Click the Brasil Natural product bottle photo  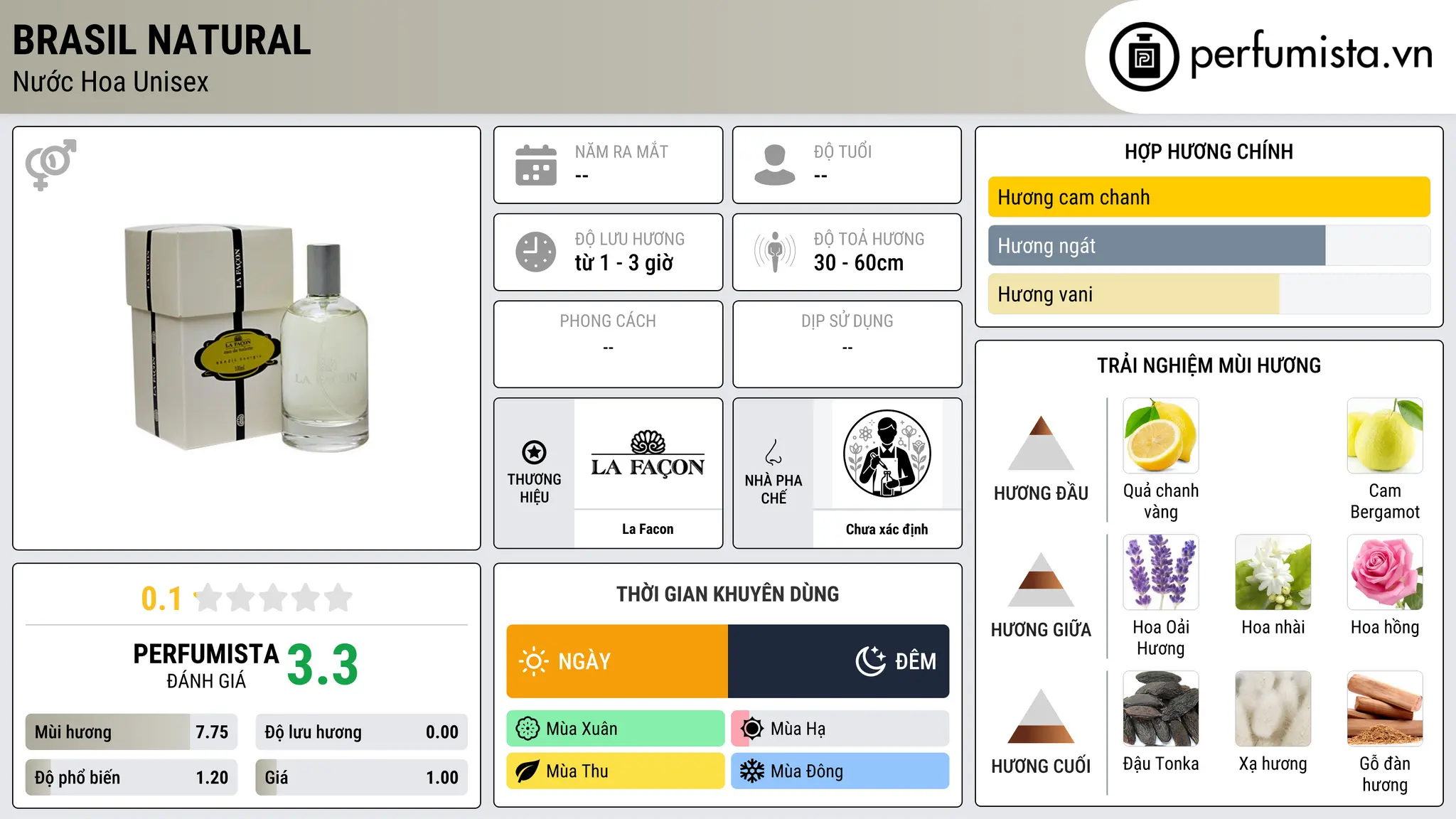[x=247, y=338]
